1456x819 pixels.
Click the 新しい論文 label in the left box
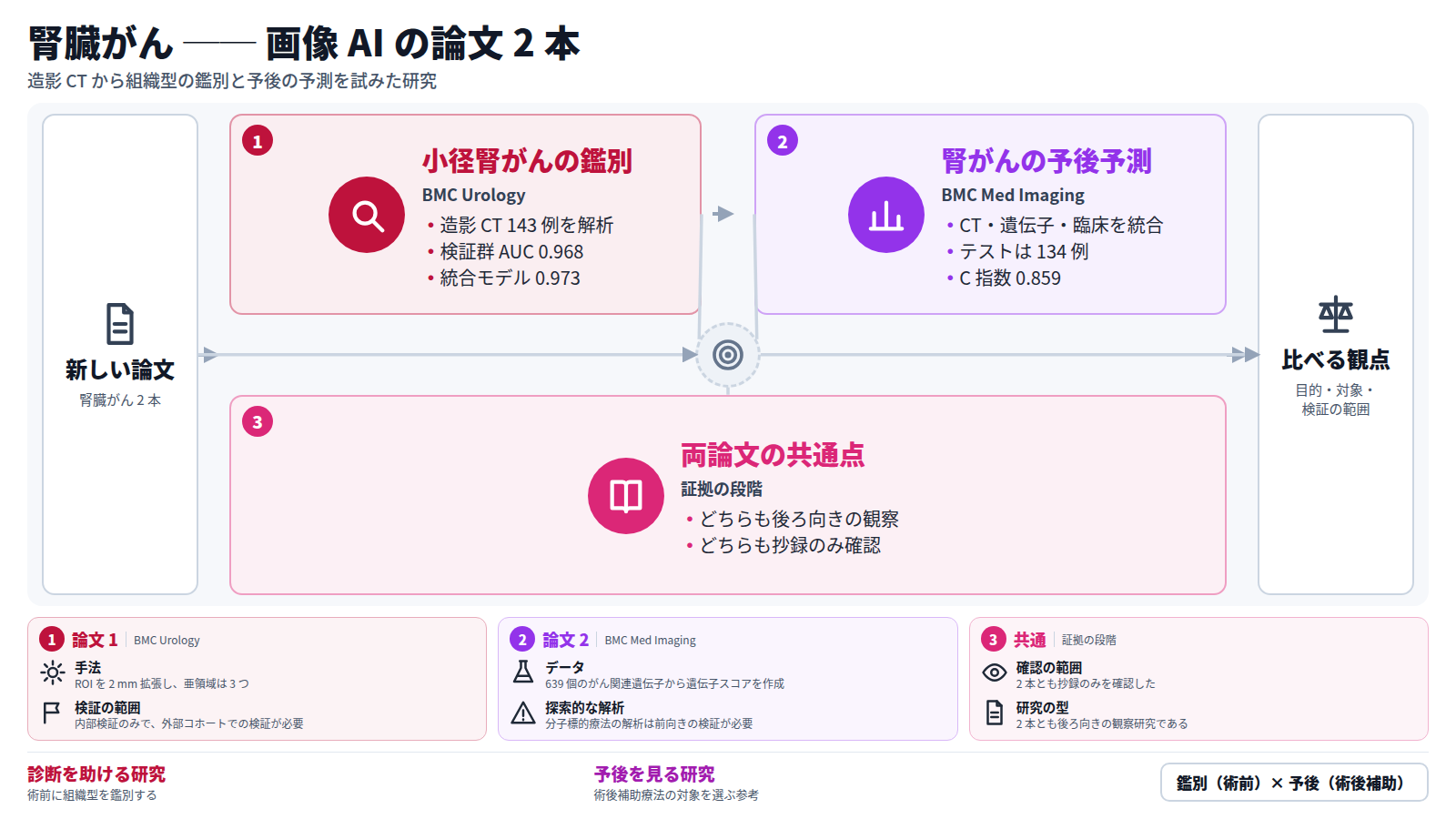point(120,370)
